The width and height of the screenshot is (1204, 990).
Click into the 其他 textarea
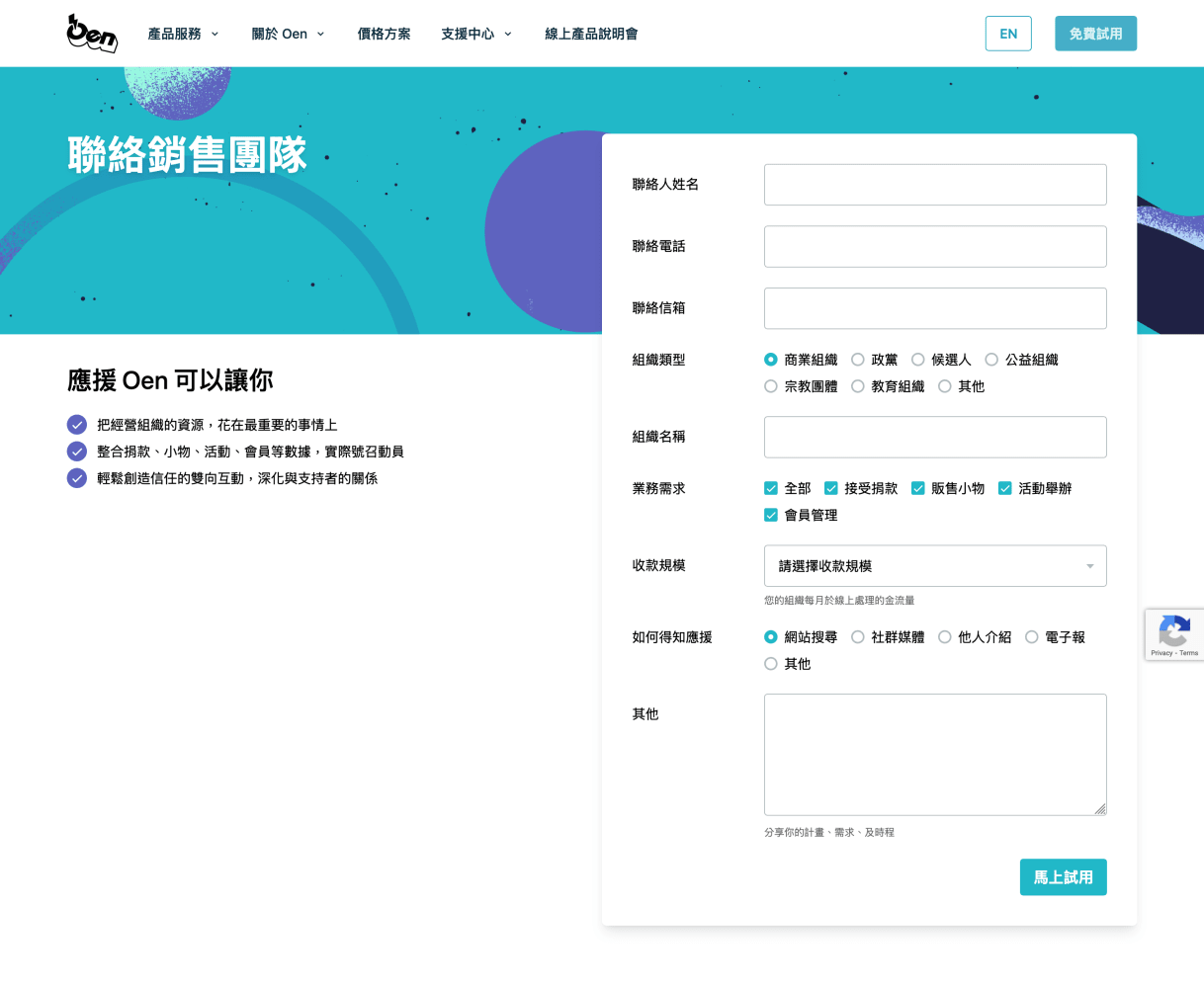click(x=935, y=755)
